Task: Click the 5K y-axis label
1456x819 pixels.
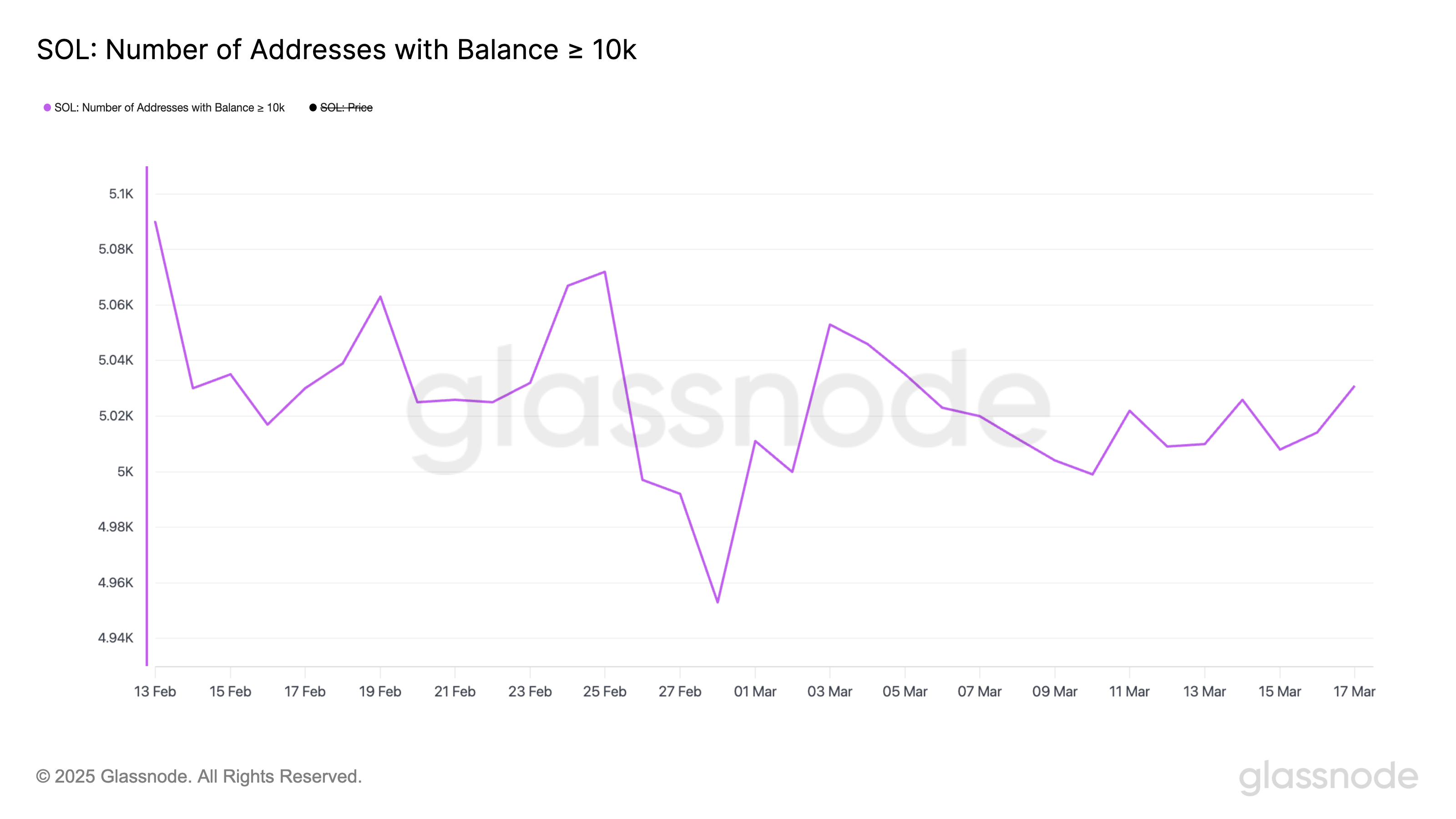Action: (125, 471)
